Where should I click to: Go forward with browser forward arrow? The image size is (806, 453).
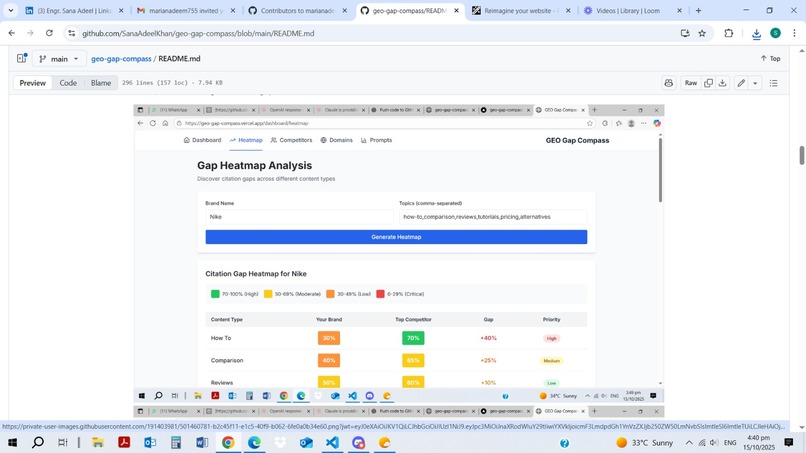[30, 33]
